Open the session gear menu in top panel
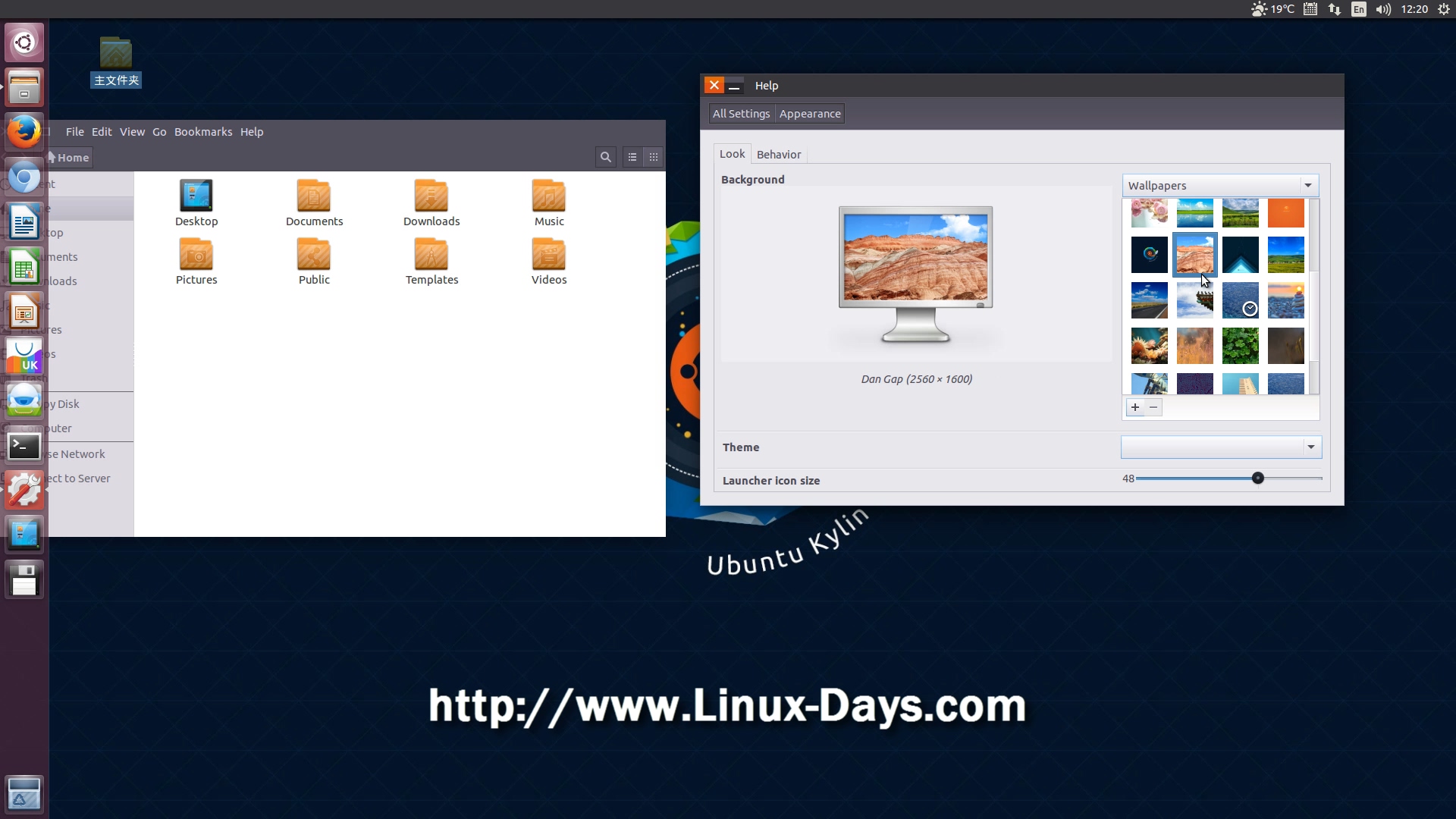 pos(1444,9)
